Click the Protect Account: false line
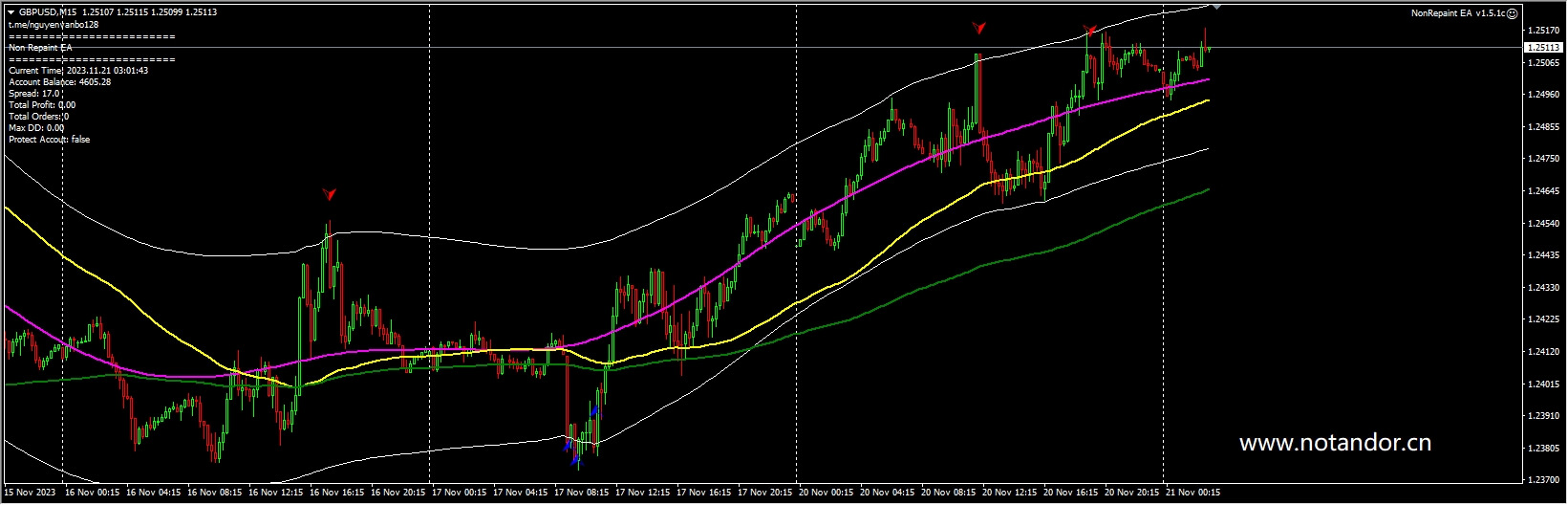1568x505 pixels. [x=50, y=140]
